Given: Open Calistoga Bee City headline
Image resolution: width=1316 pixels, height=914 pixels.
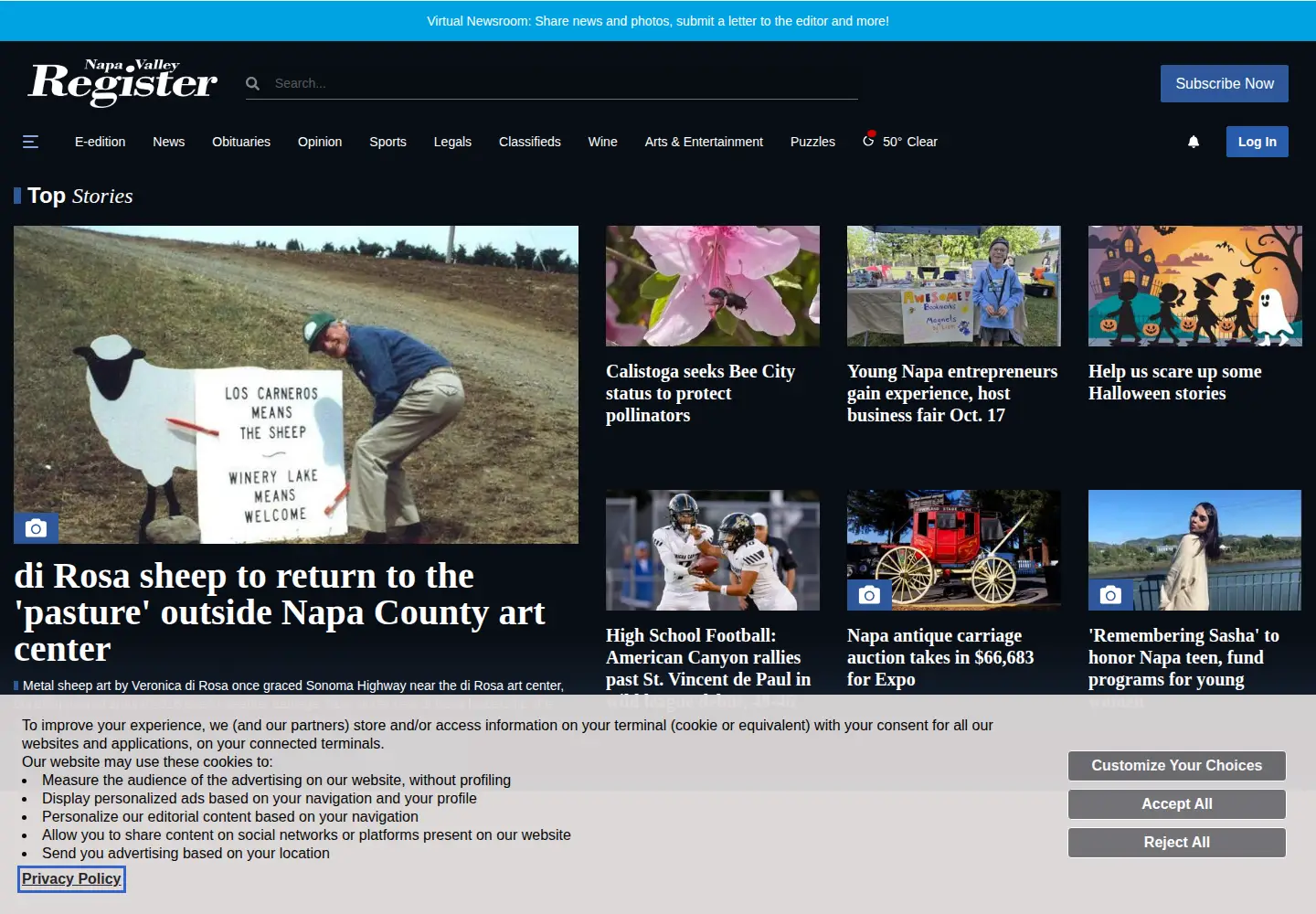Looking at the screenshot, I should click(701, 393).
